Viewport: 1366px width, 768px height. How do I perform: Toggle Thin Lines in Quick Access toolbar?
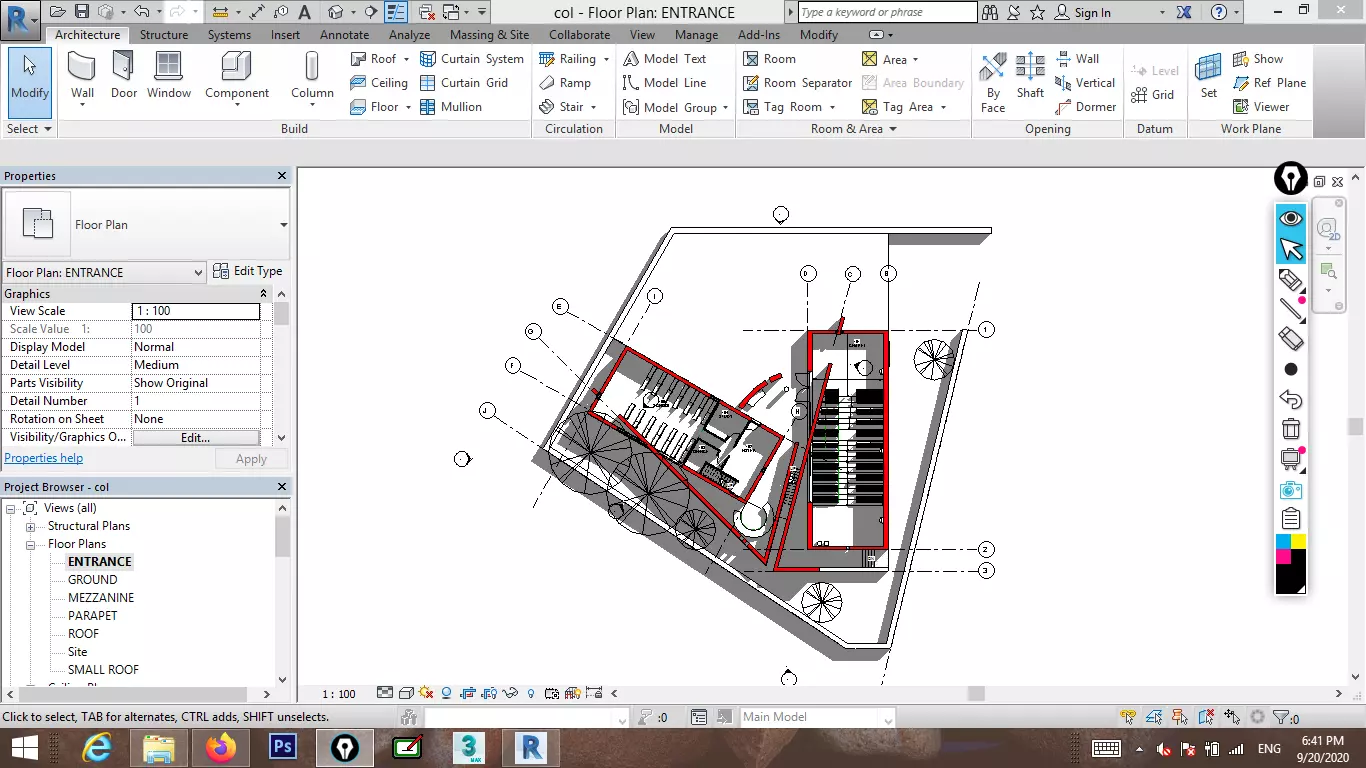[x=396, y=12]
